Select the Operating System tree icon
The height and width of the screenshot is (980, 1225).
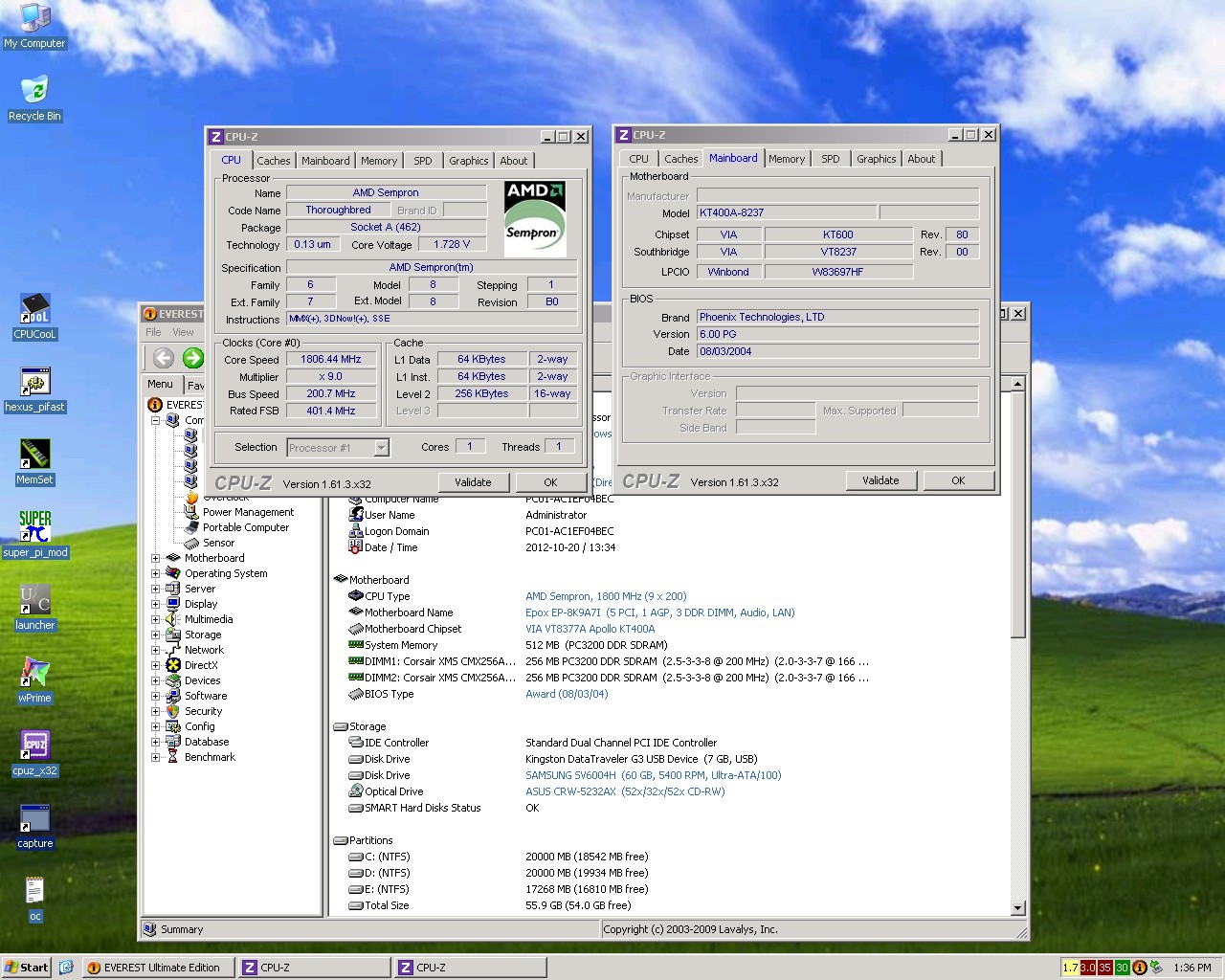click(x=173, y=573)
